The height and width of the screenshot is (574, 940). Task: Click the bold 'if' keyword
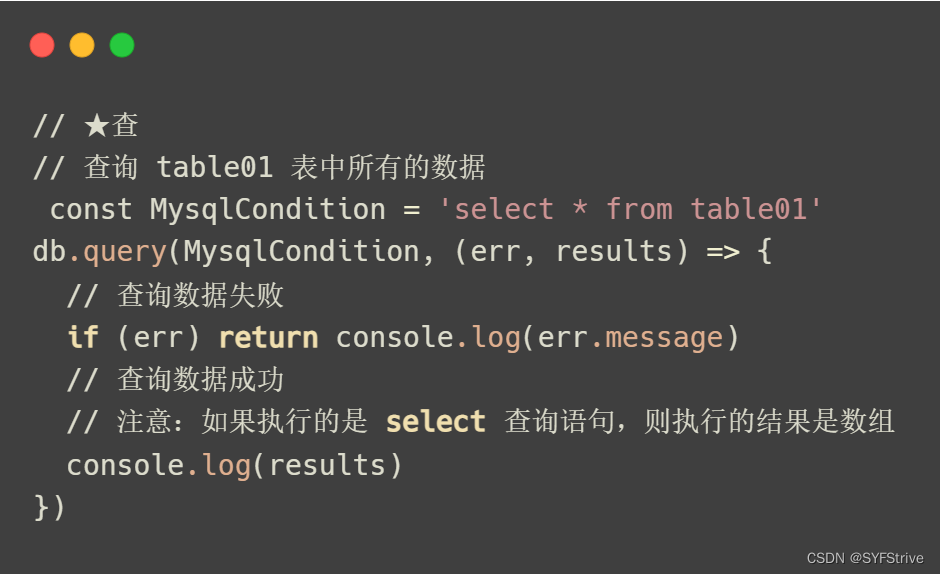click(x=83, y=337)
